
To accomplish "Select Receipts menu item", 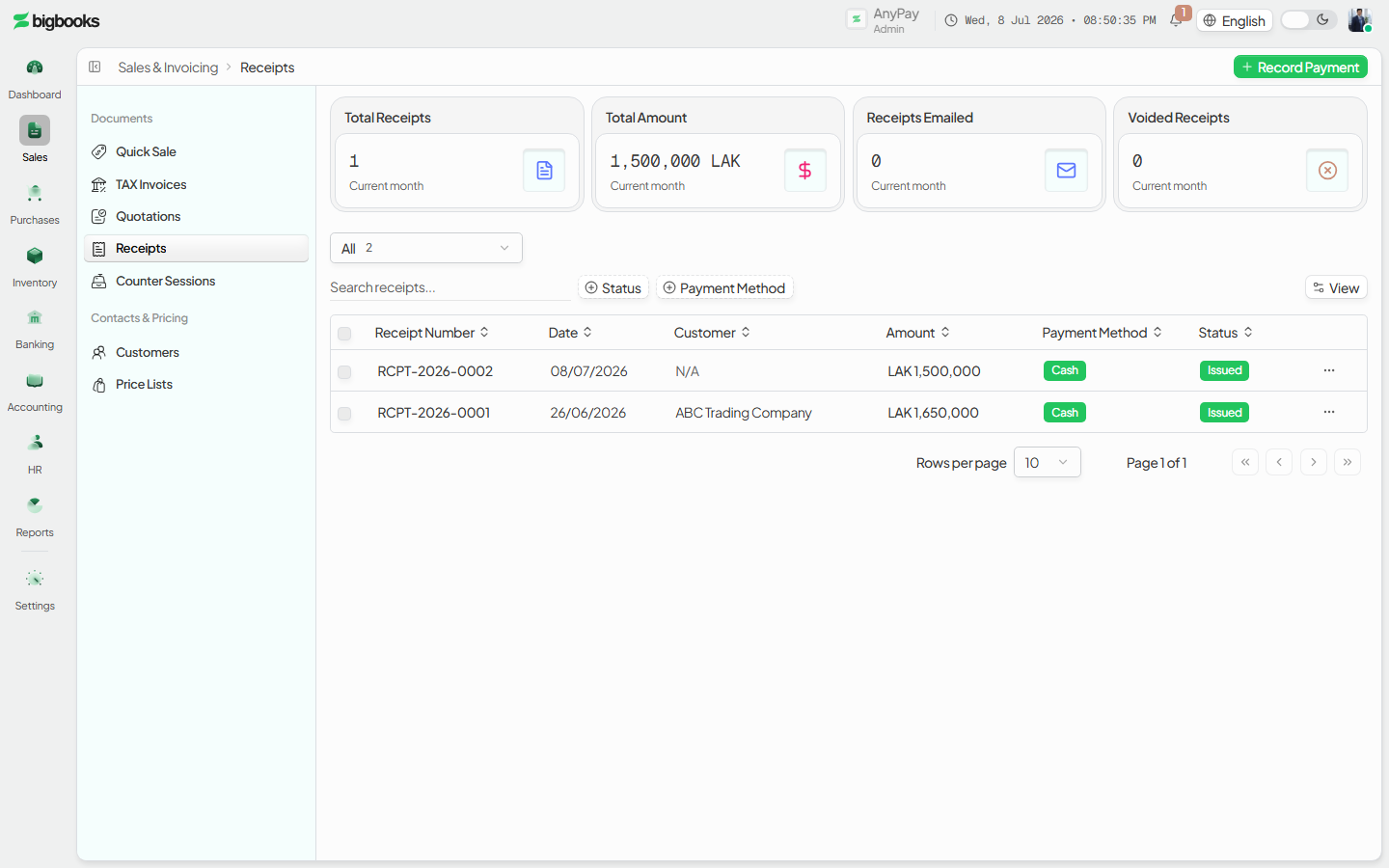I will tap(196, 248).
